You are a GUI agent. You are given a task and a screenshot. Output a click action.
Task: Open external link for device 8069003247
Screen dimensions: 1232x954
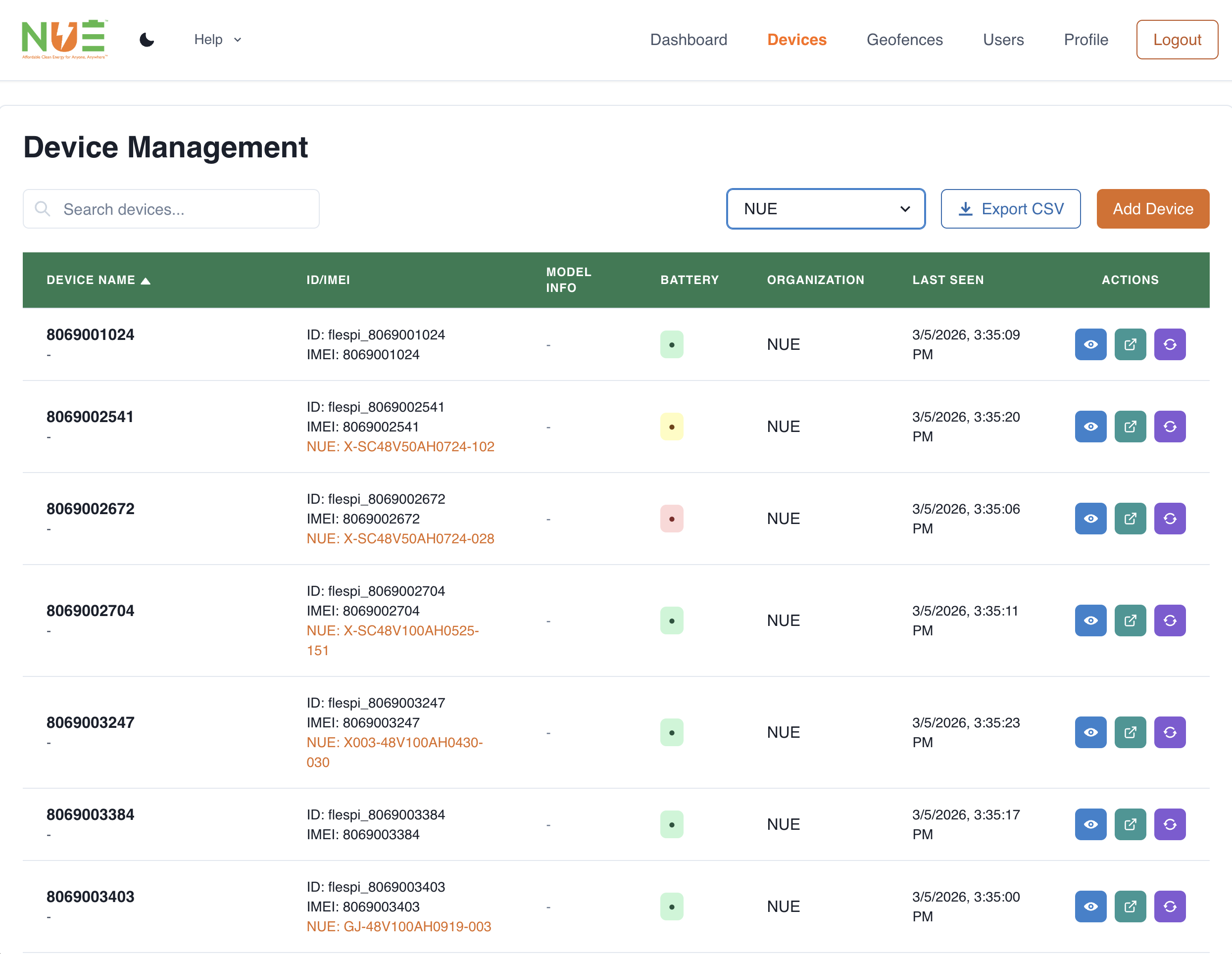1130,732
